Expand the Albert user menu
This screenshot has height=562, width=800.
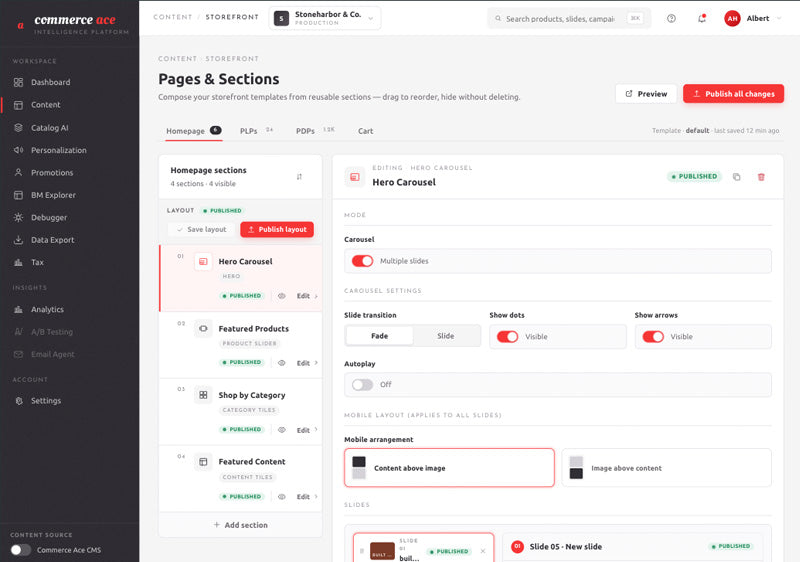[x=753, y=18]
